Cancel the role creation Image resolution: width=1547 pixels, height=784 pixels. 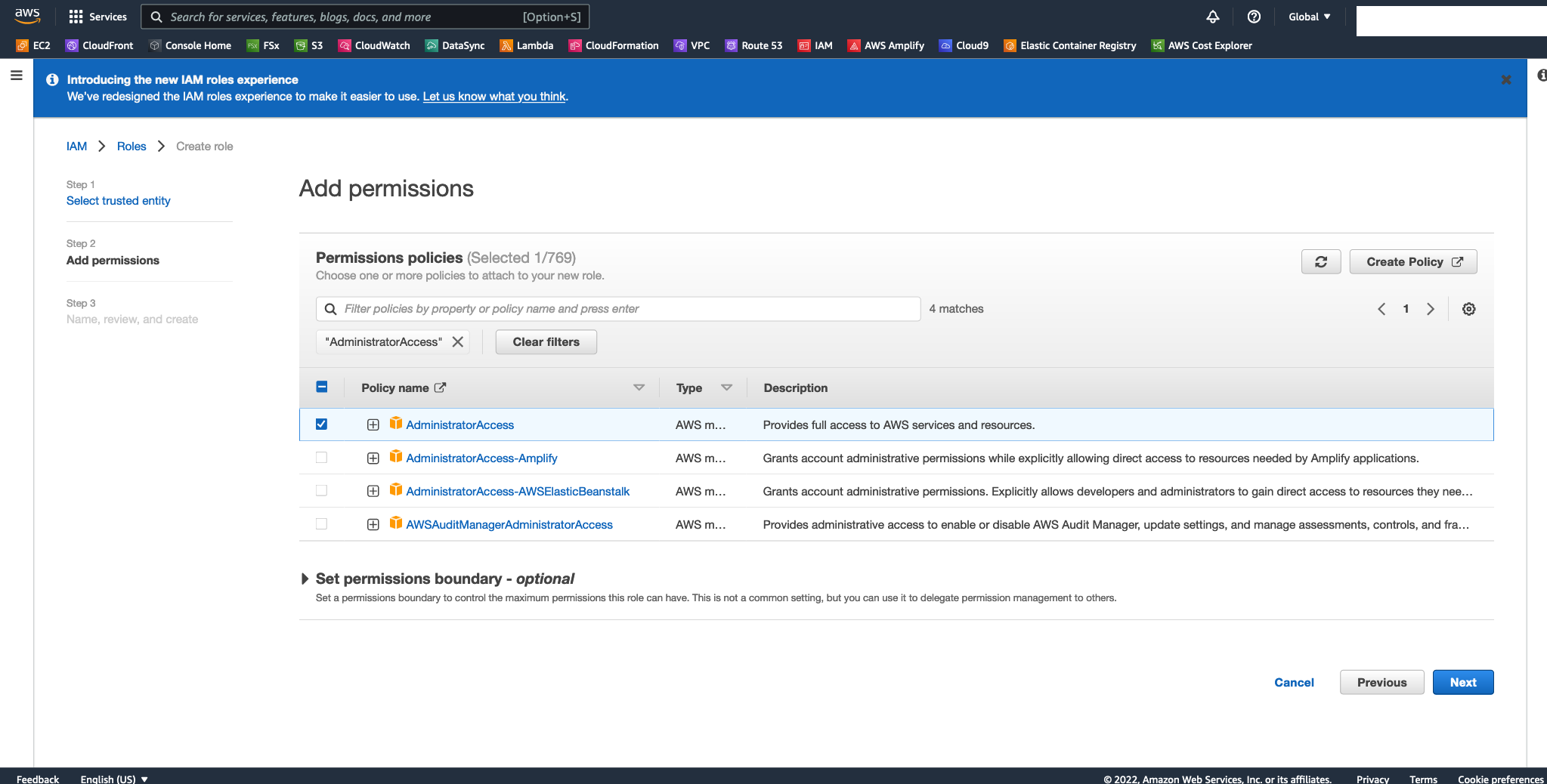[1294, 682]
